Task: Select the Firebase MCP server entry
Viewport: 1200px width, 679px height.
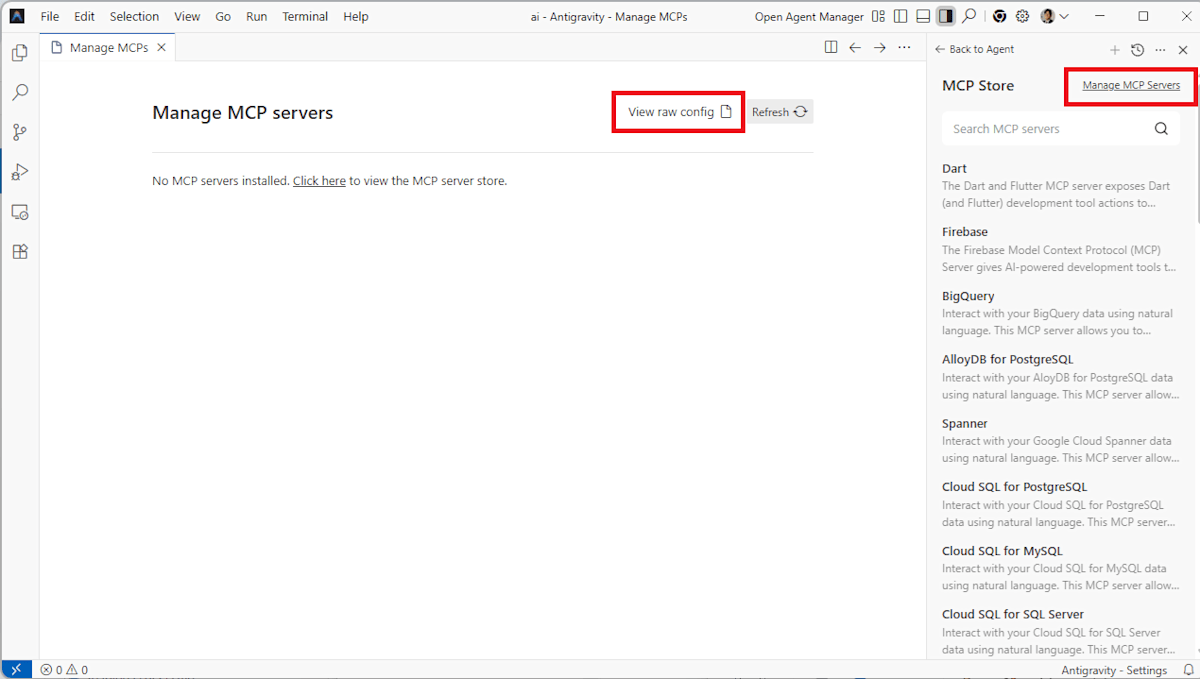Action: pyautogui.click(x=1060, y=249)
